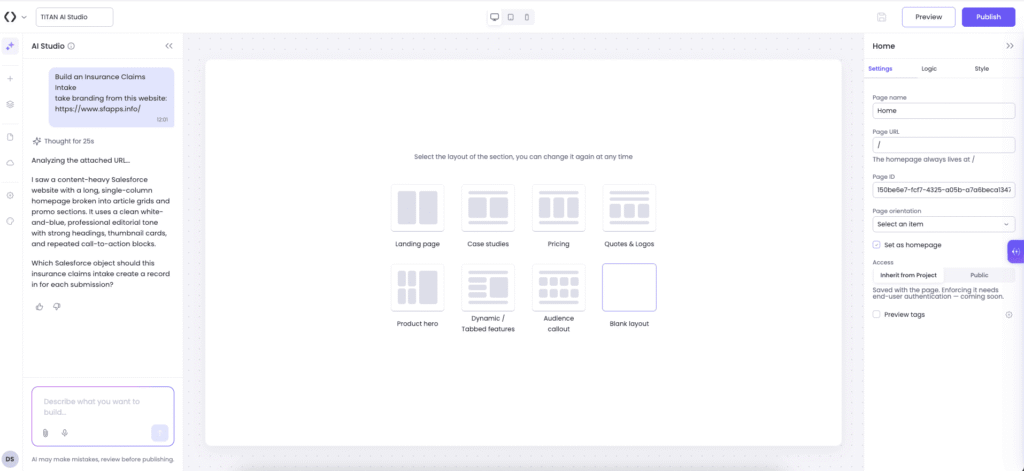The image size is (1024, 471).
Task: Choose the Pricing layout
Action: (x=558, y=208)
